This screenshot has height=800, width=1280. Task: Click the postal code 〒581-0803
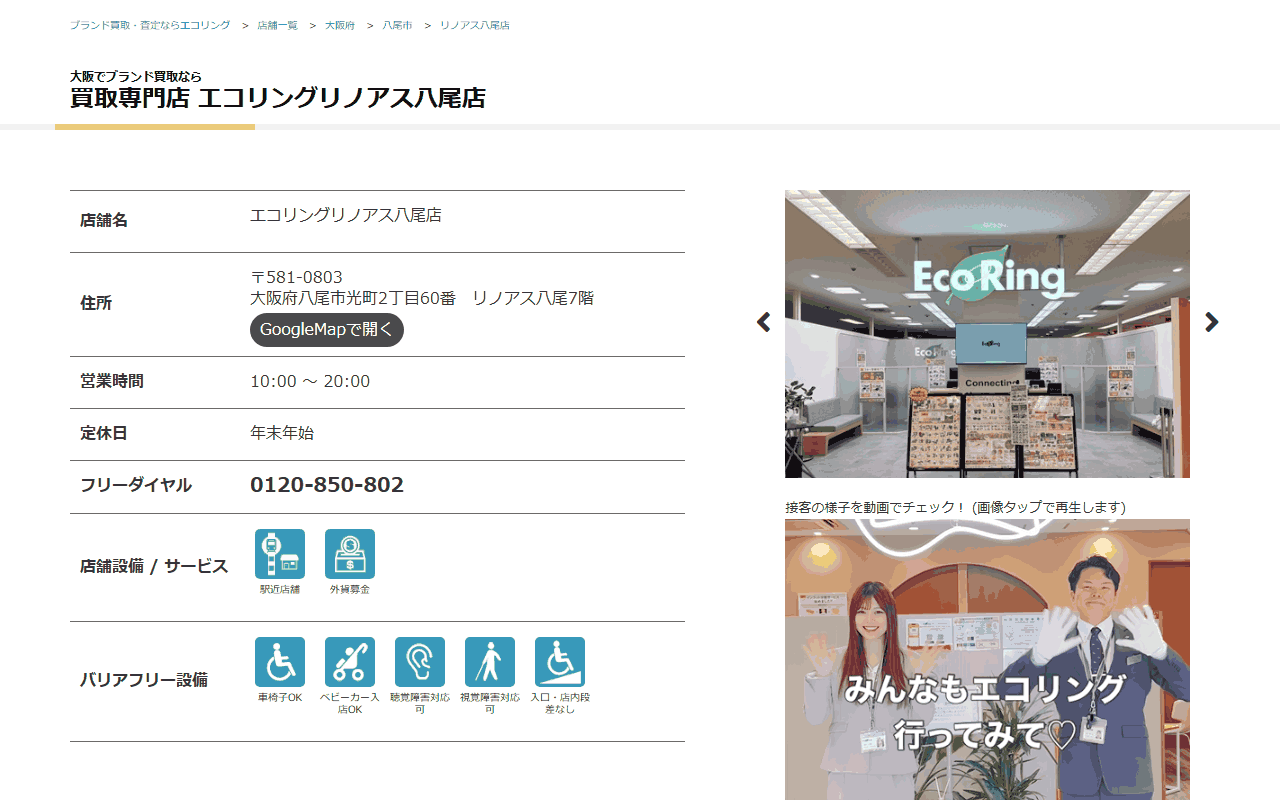click(x=296, y=277)
